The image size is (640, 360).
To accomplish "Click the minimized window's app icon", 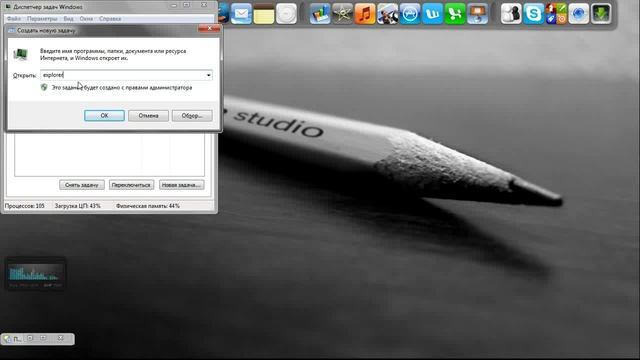I will [7, 339].
